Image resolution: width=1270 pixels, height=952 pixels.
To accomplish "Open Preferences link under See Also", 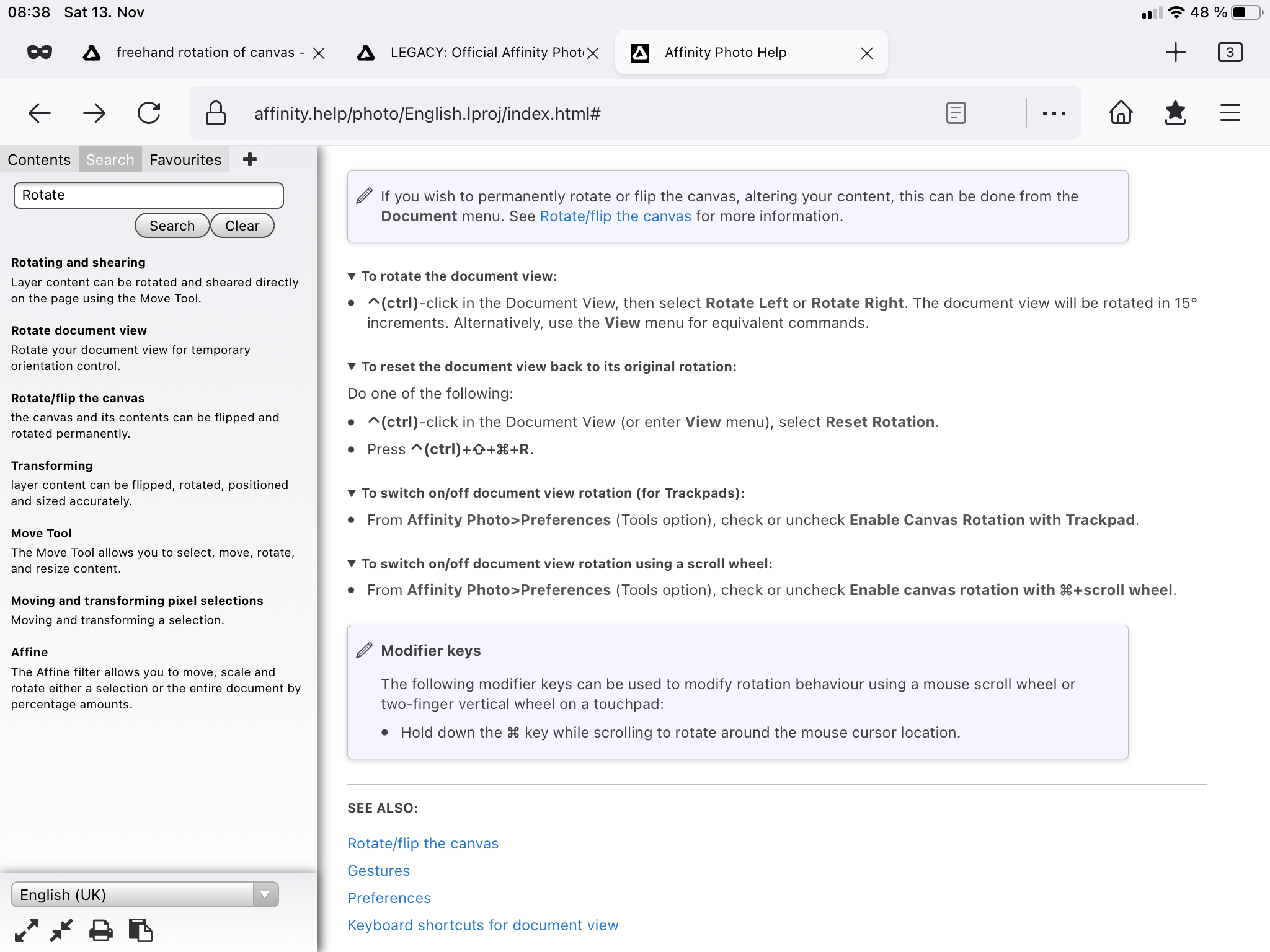I will tap(389, 898).
